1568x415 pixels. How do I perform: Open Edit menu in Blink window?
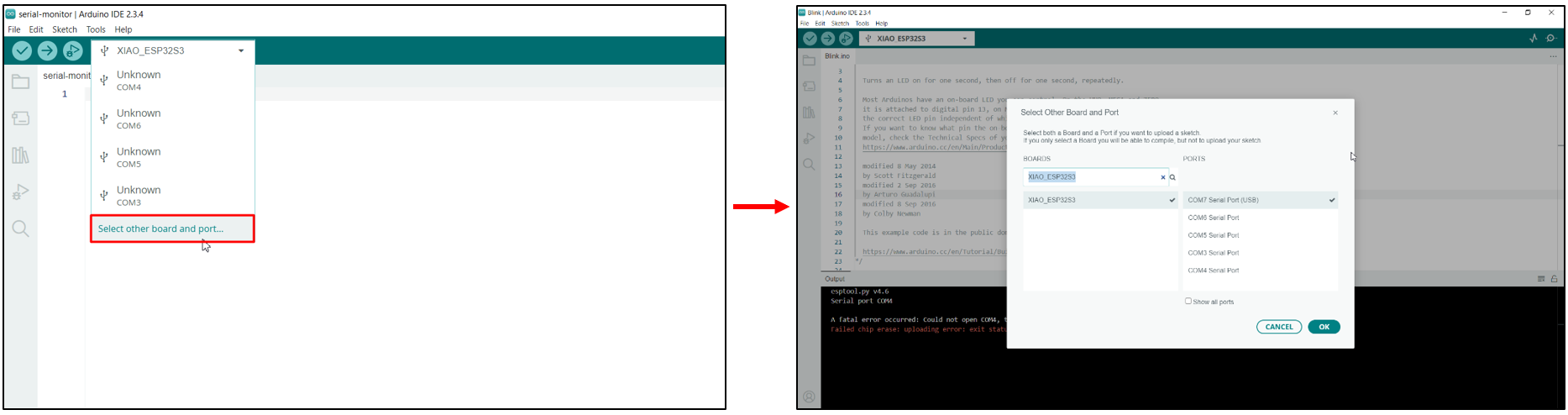pyautogui.click(x=820, y=24)
